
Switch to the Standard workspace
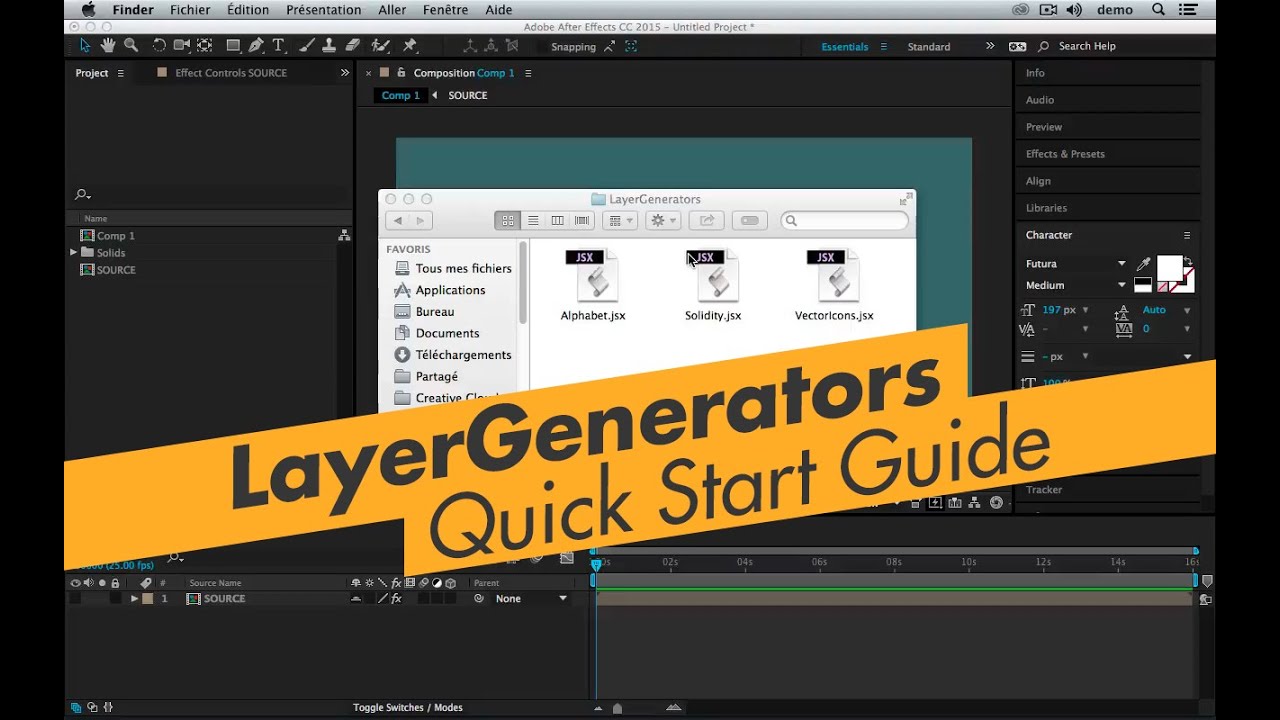tap(929, 47)
